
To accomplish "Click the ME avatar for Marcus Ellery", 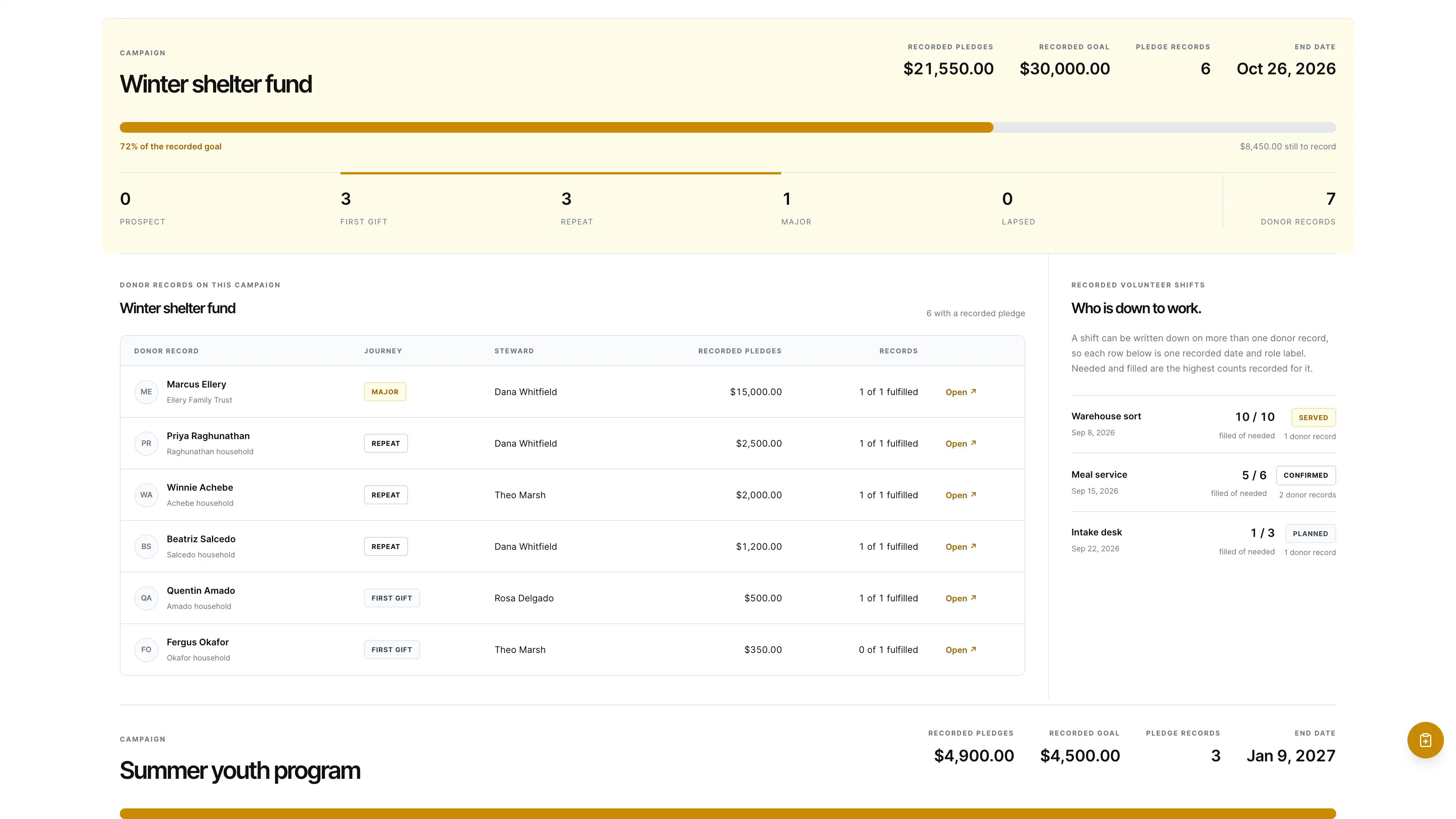I will [146, 392].
